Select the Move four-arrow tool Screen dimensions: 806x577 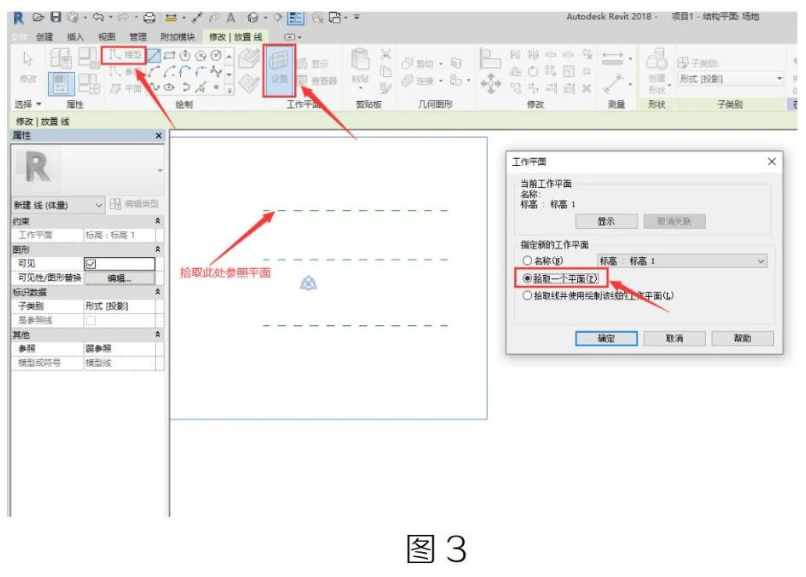490,83
